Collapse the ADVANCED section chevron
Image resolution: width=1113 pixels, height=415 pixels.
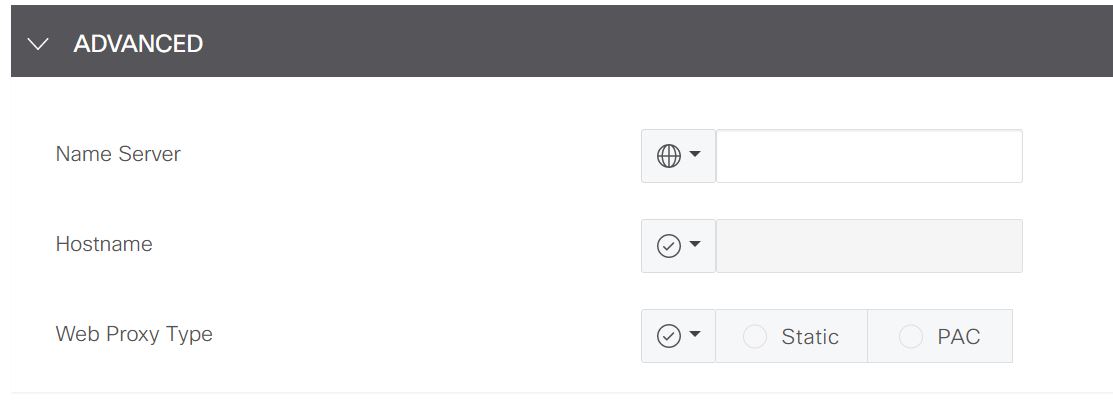(x=39, y=44)
